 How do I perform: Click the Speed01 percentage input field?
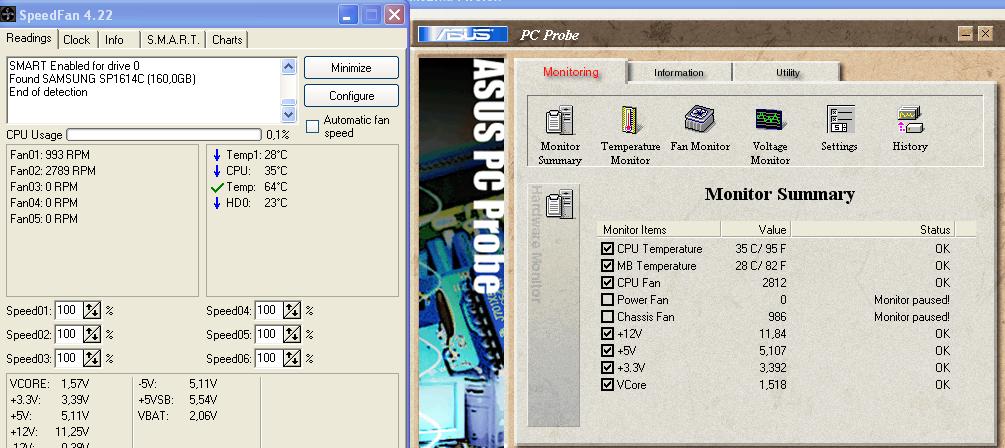(x=69, y=310)
